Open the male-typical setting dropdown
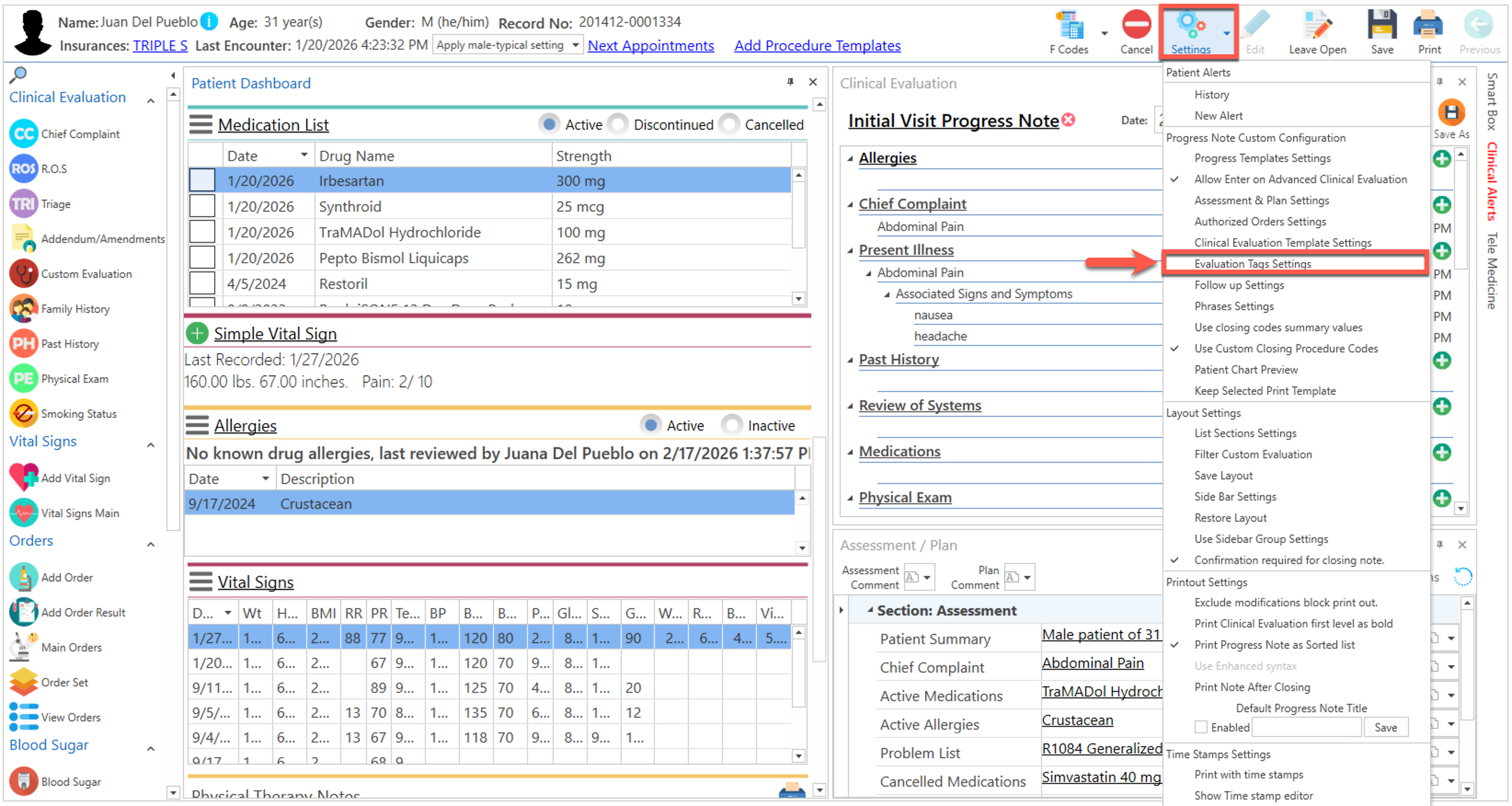This screenshot has height=806, width=1512. (575, 45)
